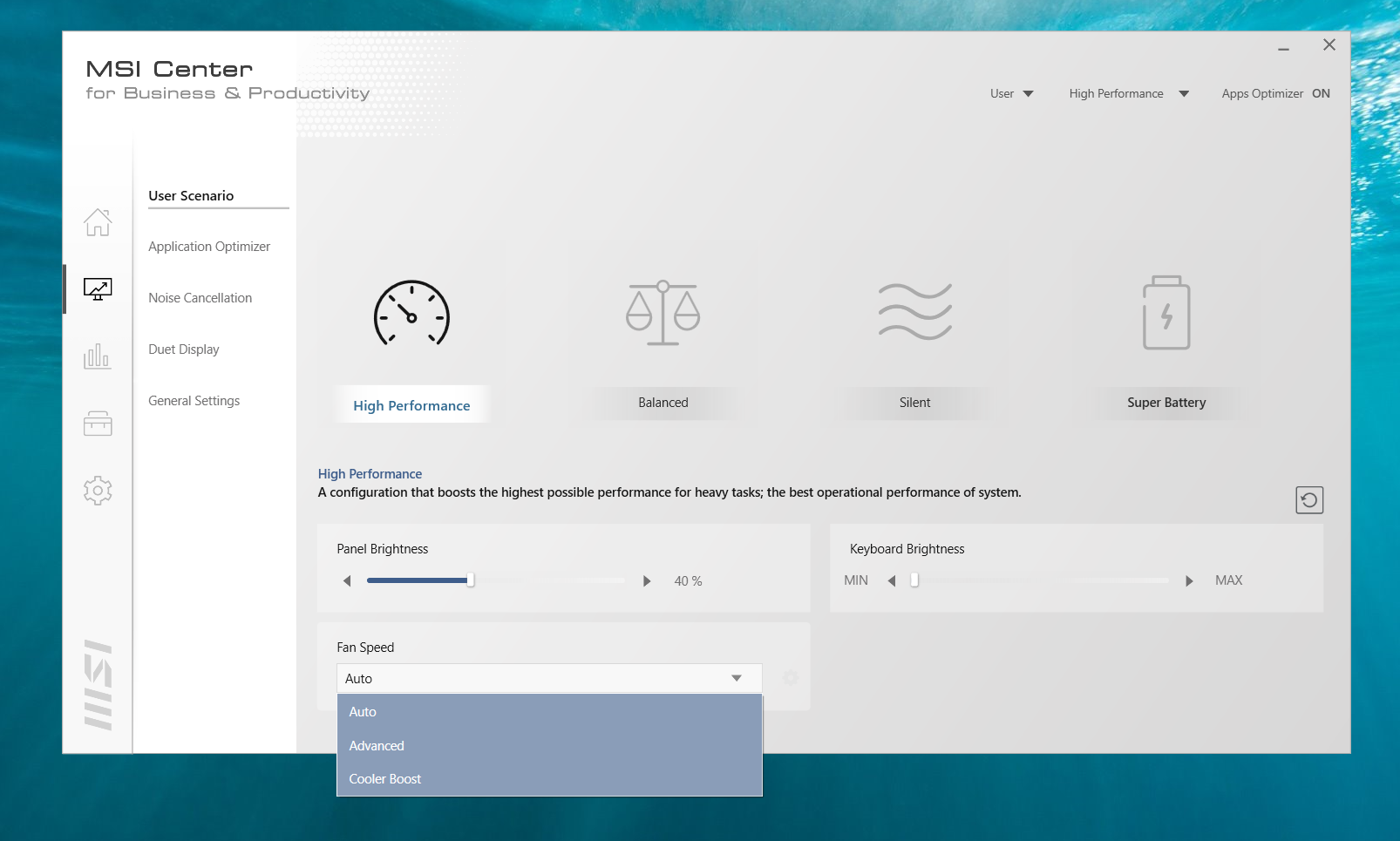Close the MSI Center window
The width and height of the screenshot is (1400, 841).
click(1329, 44)
